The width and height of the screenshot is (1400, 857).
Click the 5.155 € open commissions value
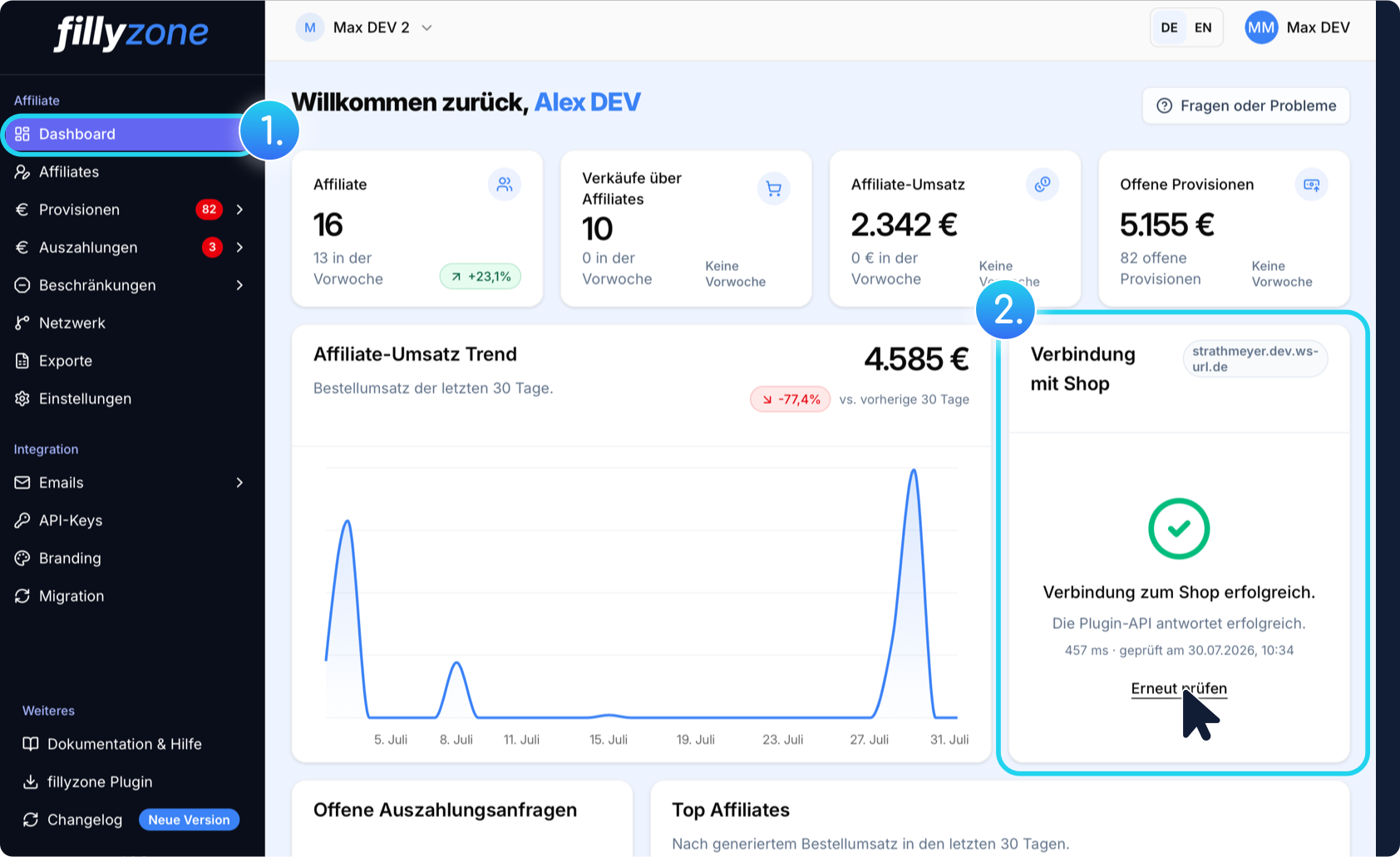click(1167, 224)
